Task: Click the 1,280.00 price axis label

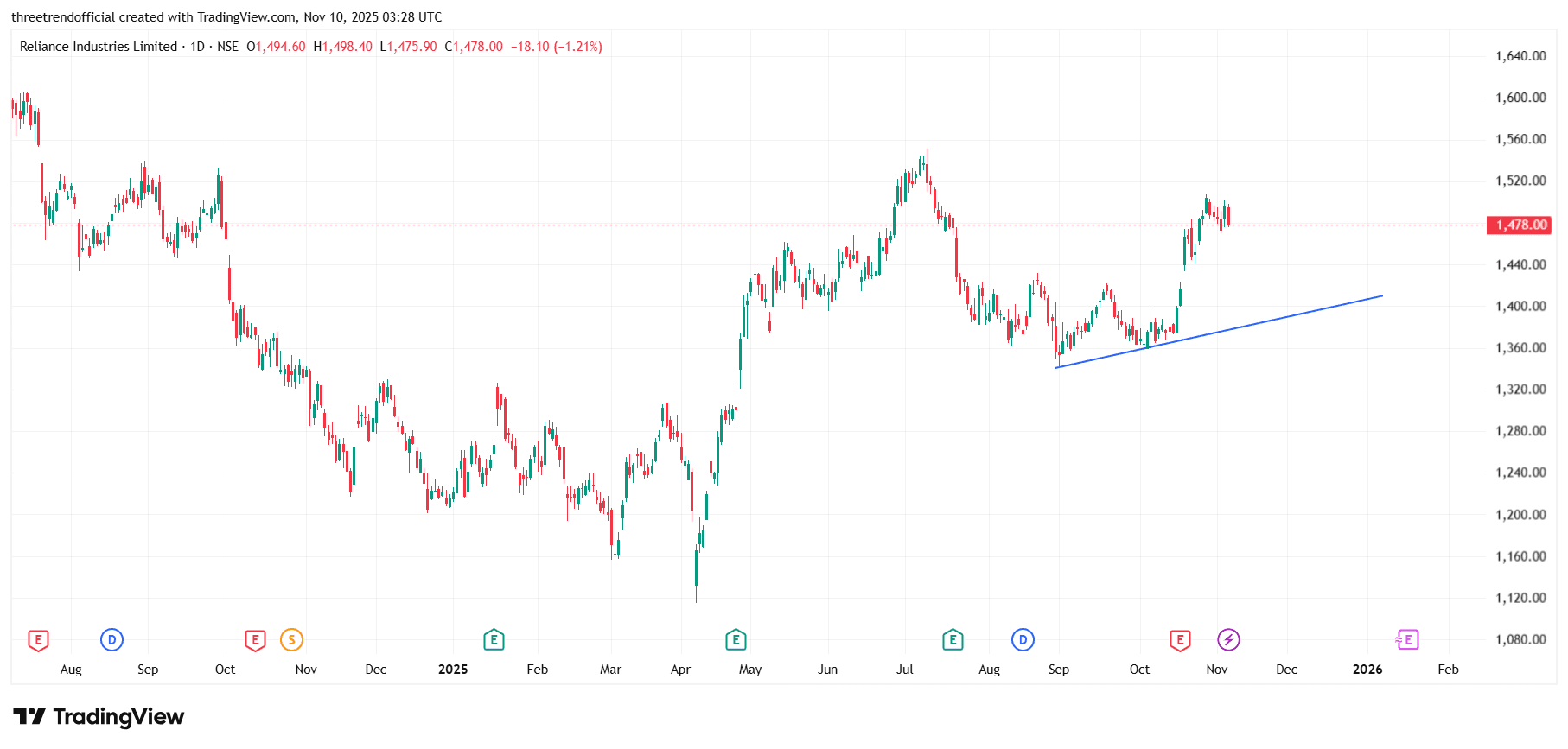Action: coord(1520,430)
